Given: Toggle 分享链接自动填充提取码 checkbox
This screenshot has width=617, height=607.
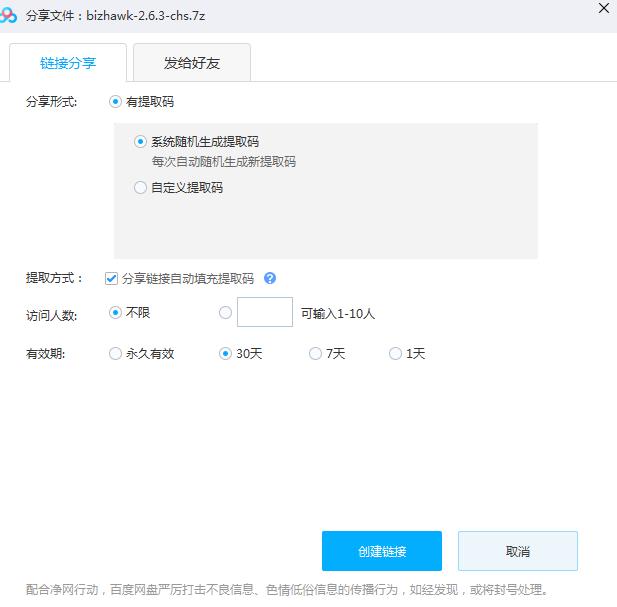Looking at the screenshot, I should pyautogui.click(x=111, y=279).
